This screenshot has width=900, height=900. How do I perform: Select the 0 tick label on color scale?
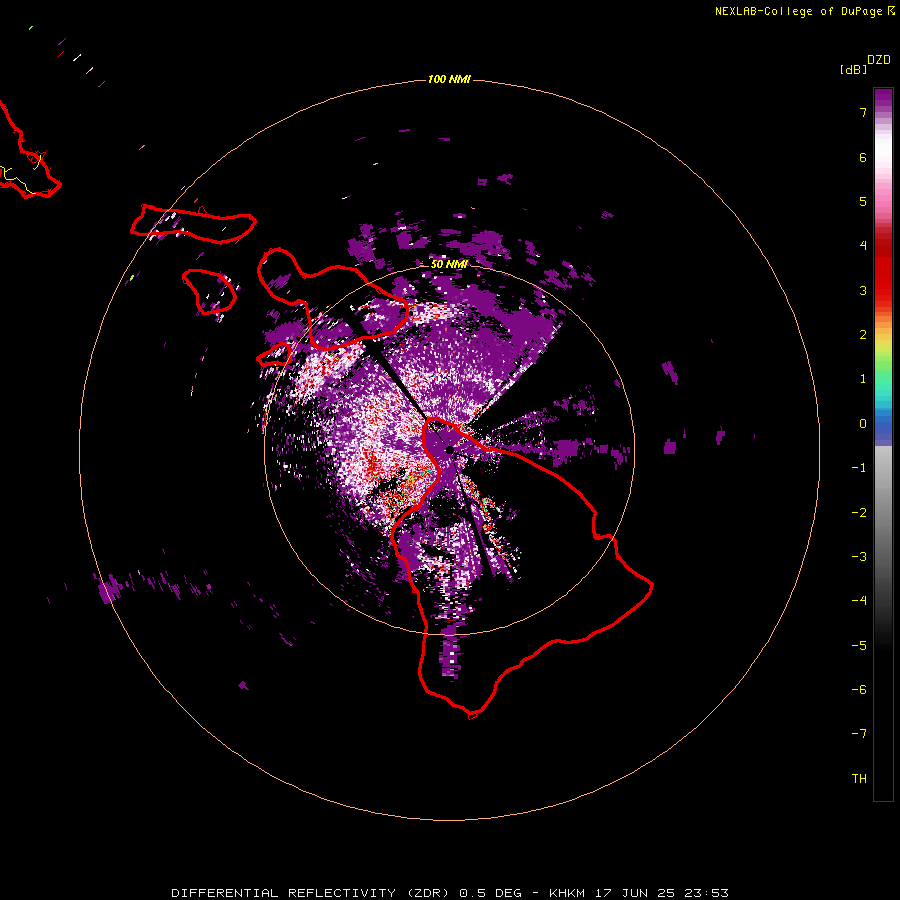863,424
